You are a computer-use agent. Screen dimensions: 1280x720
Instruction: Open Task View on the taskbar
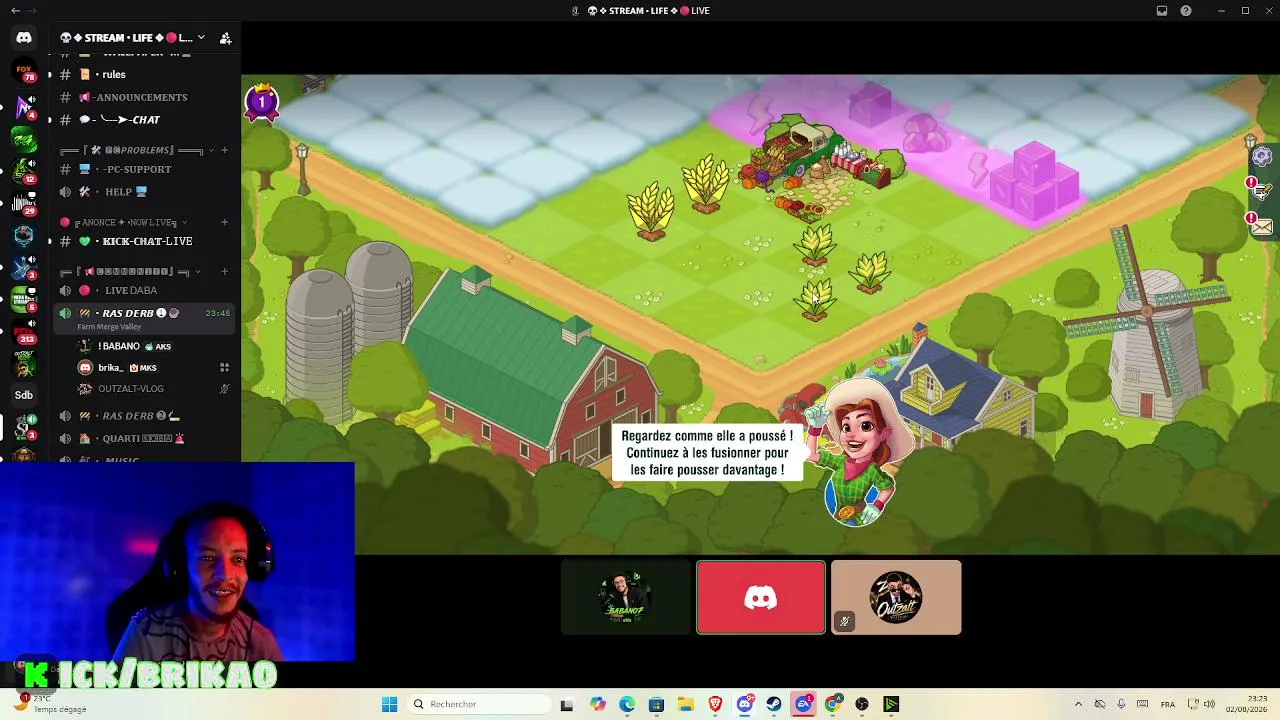click(x=567, y=704)
